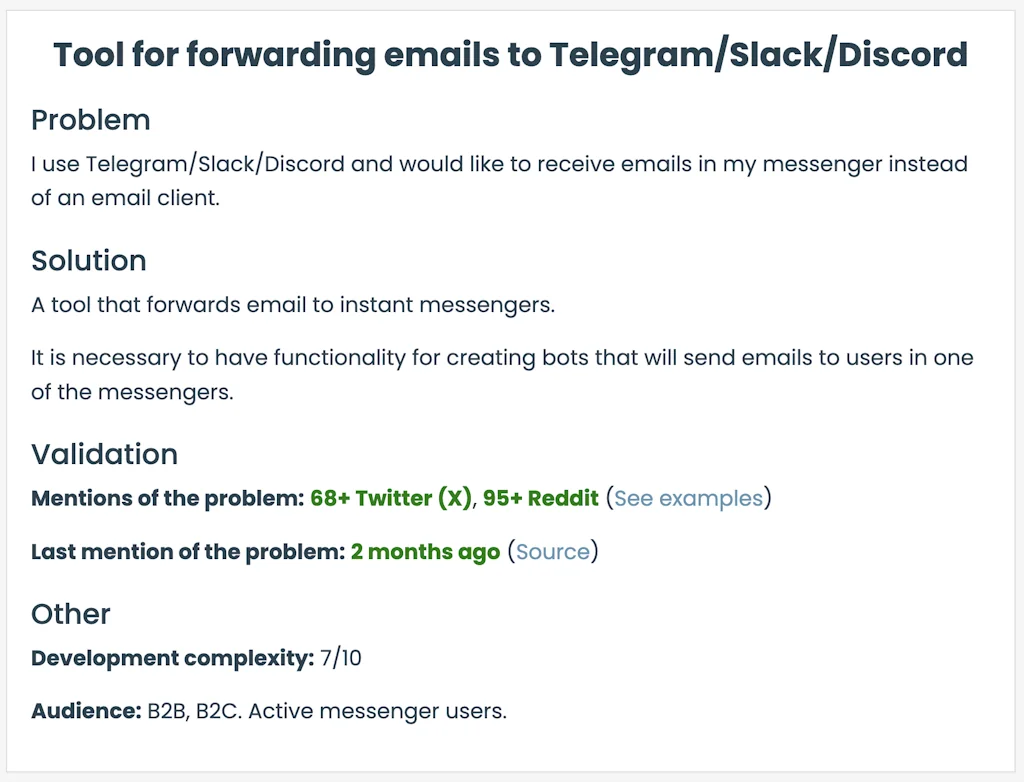Open the Source link
Viewport: 1024px width, 782px height.
pyautogui.click(x=553, y=552)
